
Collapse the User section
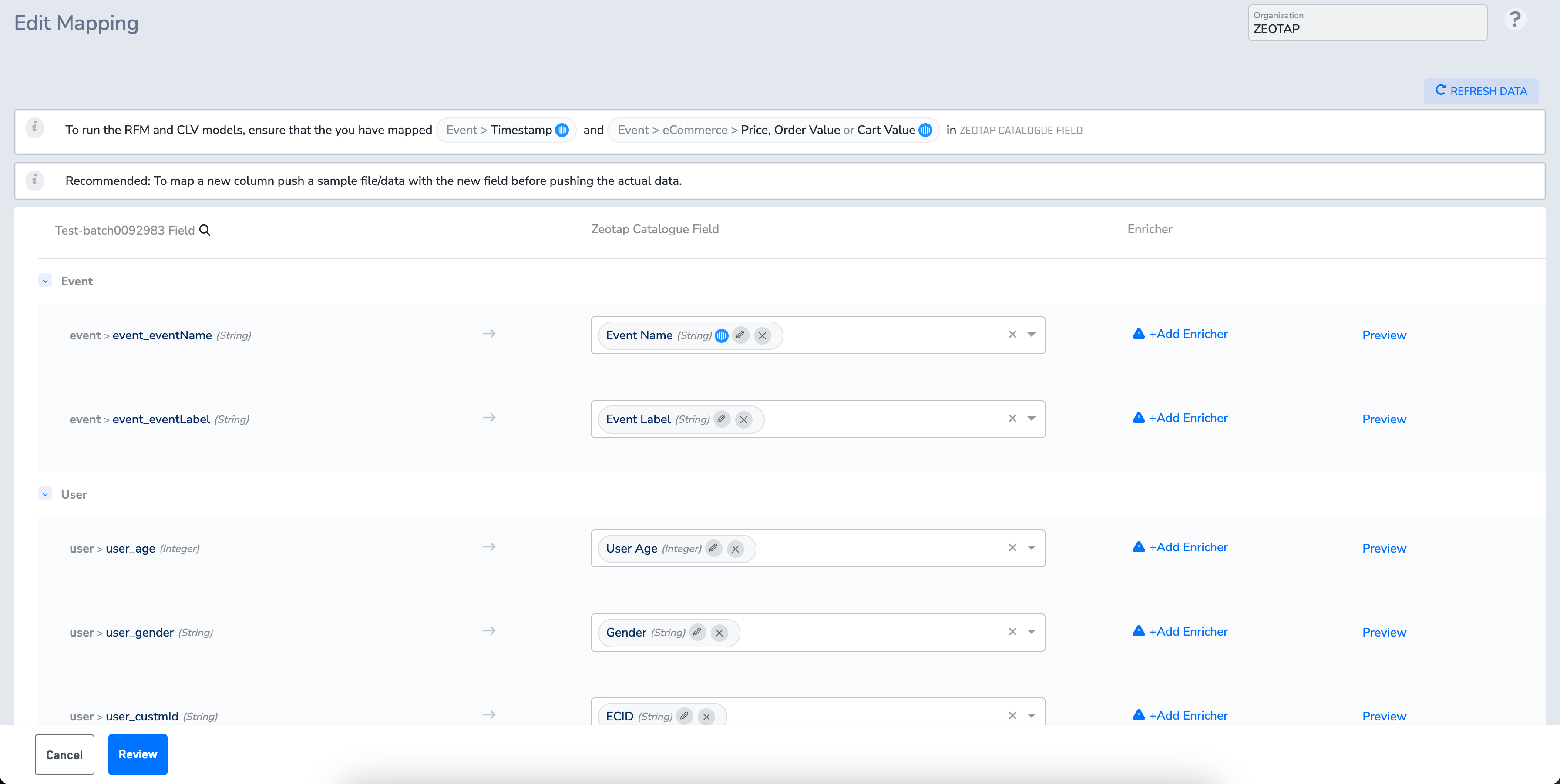(45, 494)
